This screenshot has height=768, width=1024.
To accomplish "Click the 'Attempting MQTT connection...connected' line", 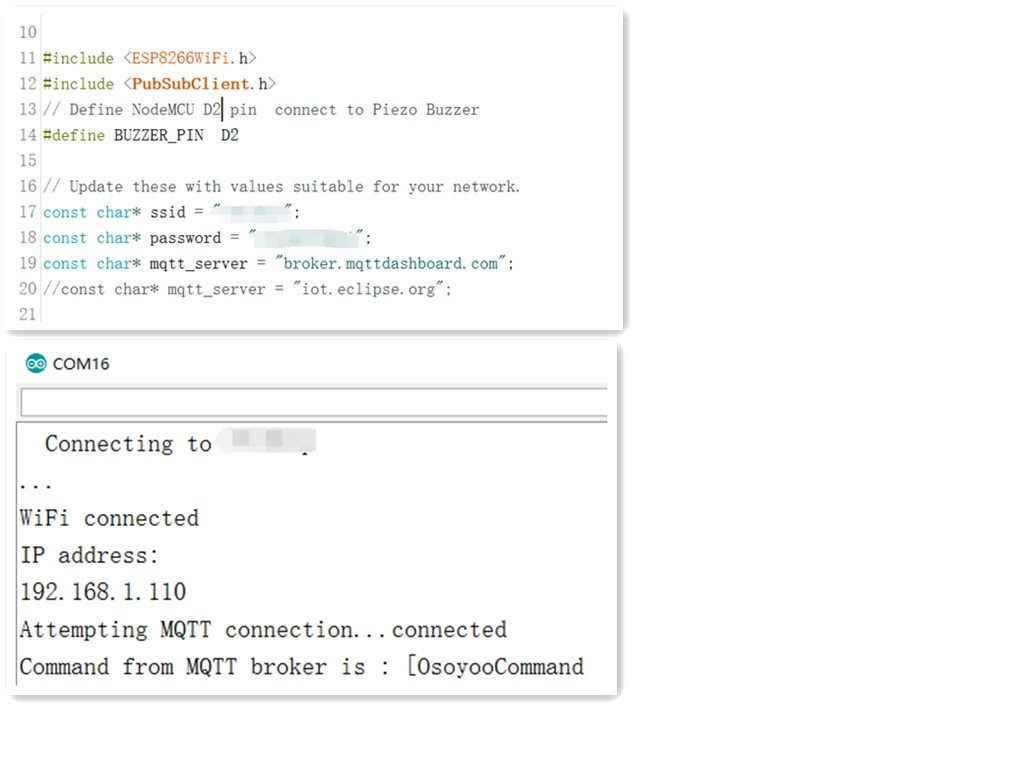I will pyautogui.click(x=263, y=630).
